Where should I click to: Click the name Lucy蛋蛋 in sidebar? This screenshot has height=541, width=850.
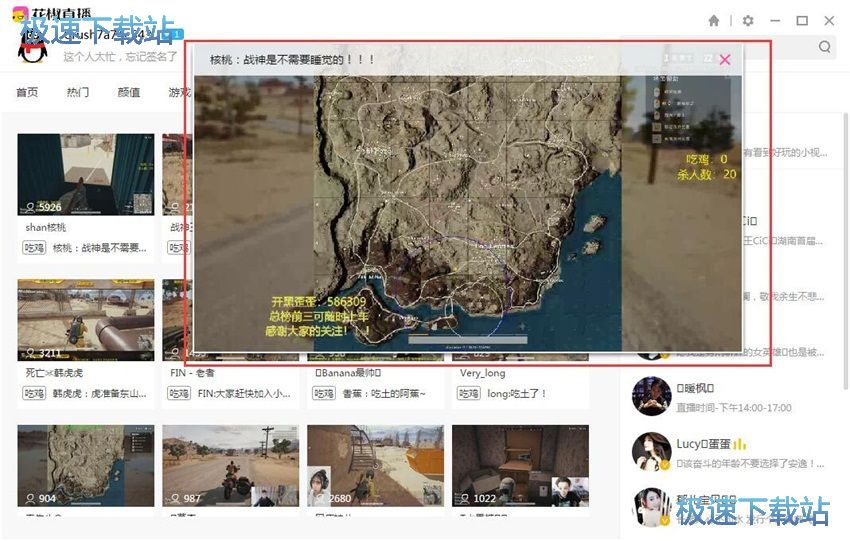(704, 444)
